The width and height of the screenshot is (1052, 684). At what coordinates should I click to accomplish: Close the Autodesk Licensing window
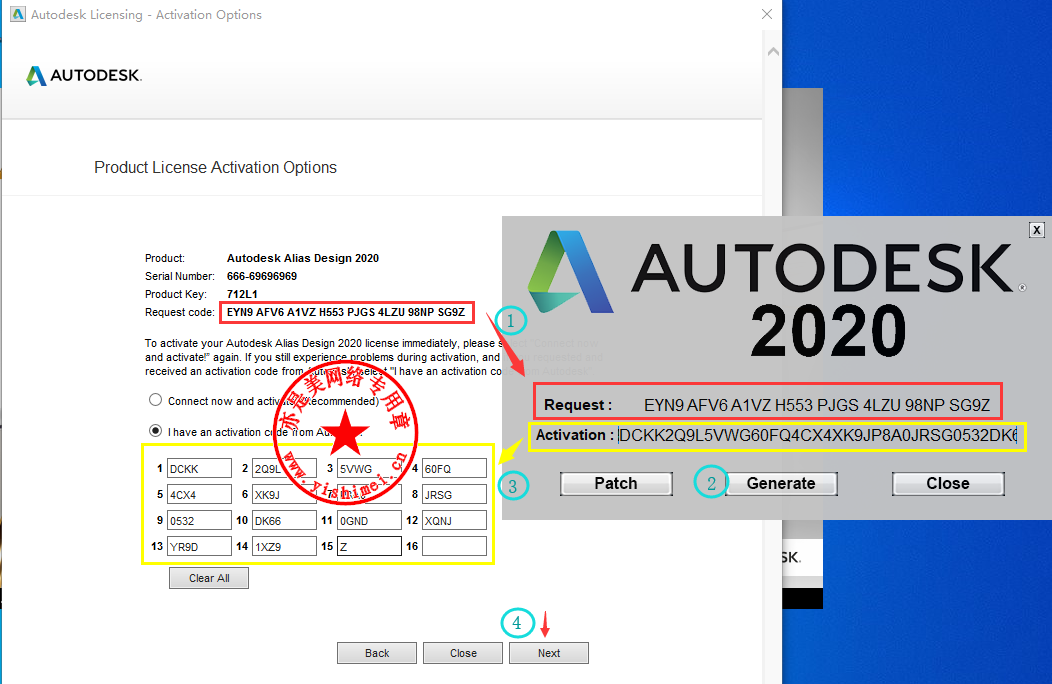(767, 14)
